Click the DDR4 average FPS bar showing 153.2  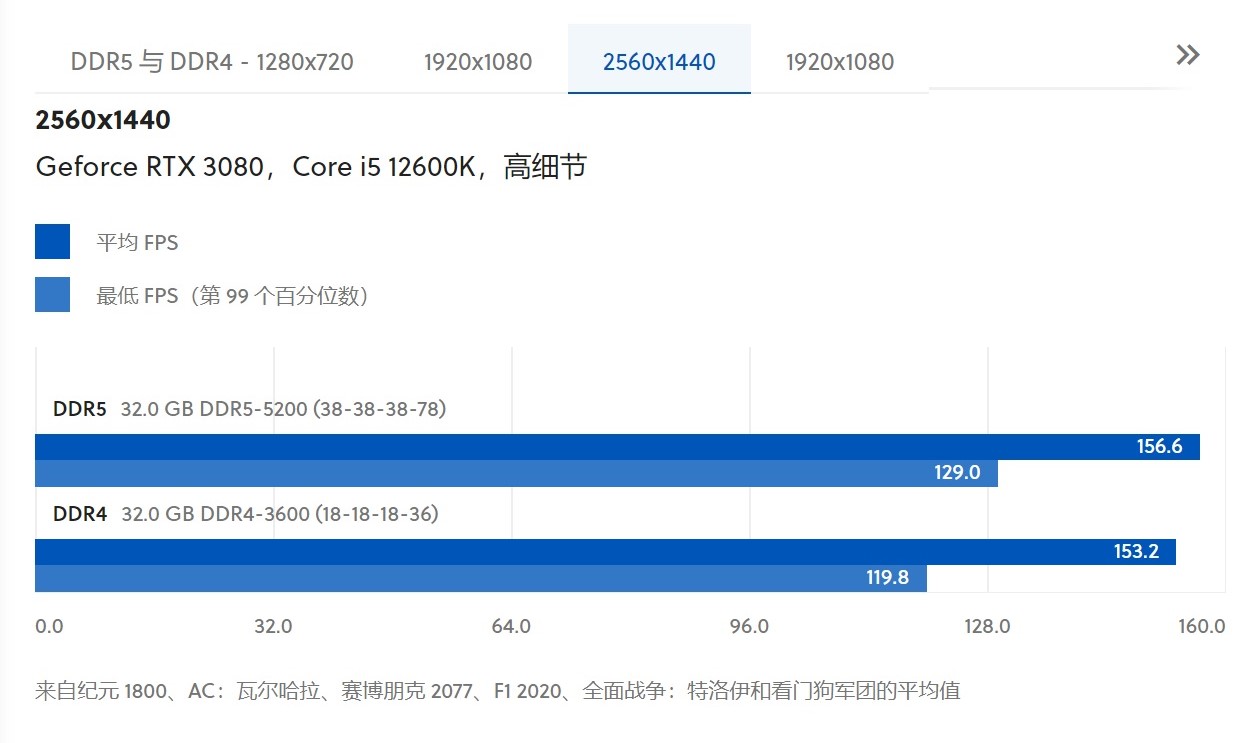point(600,551)
